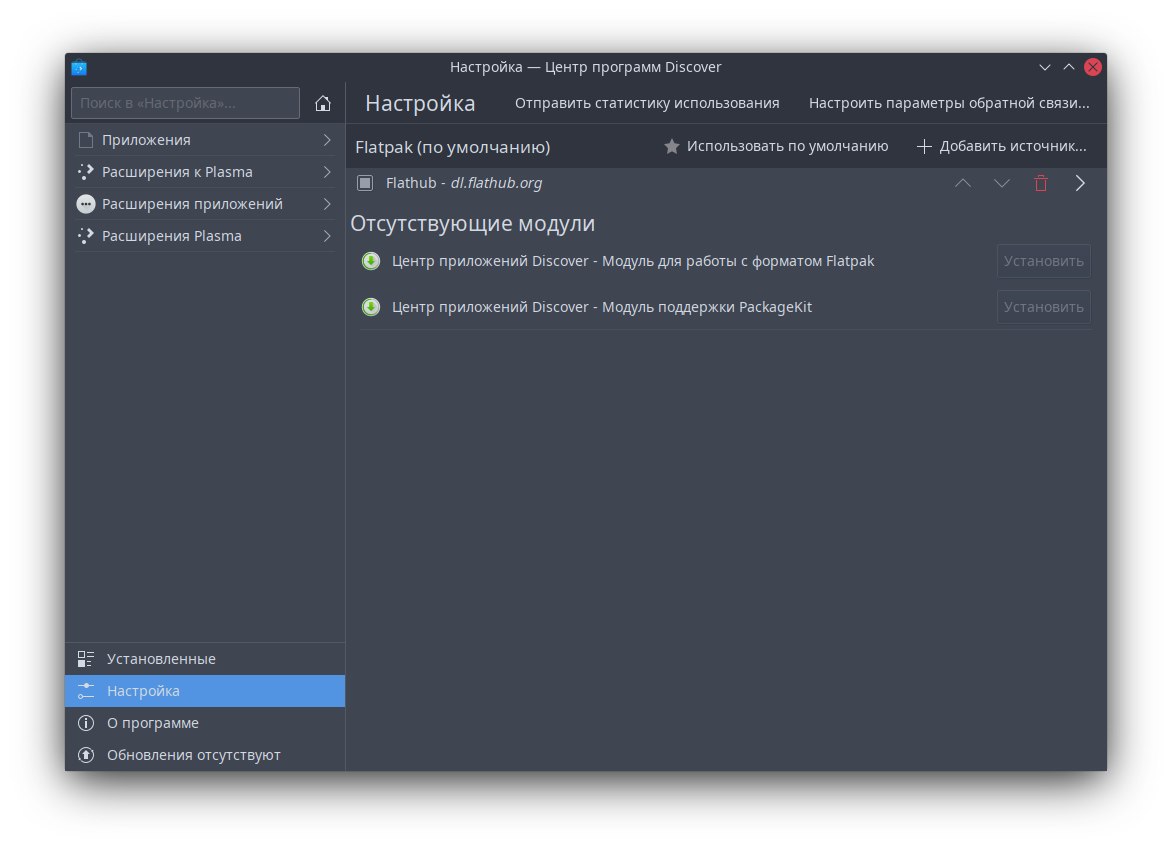Close the Discover window

coord(1093,67)
